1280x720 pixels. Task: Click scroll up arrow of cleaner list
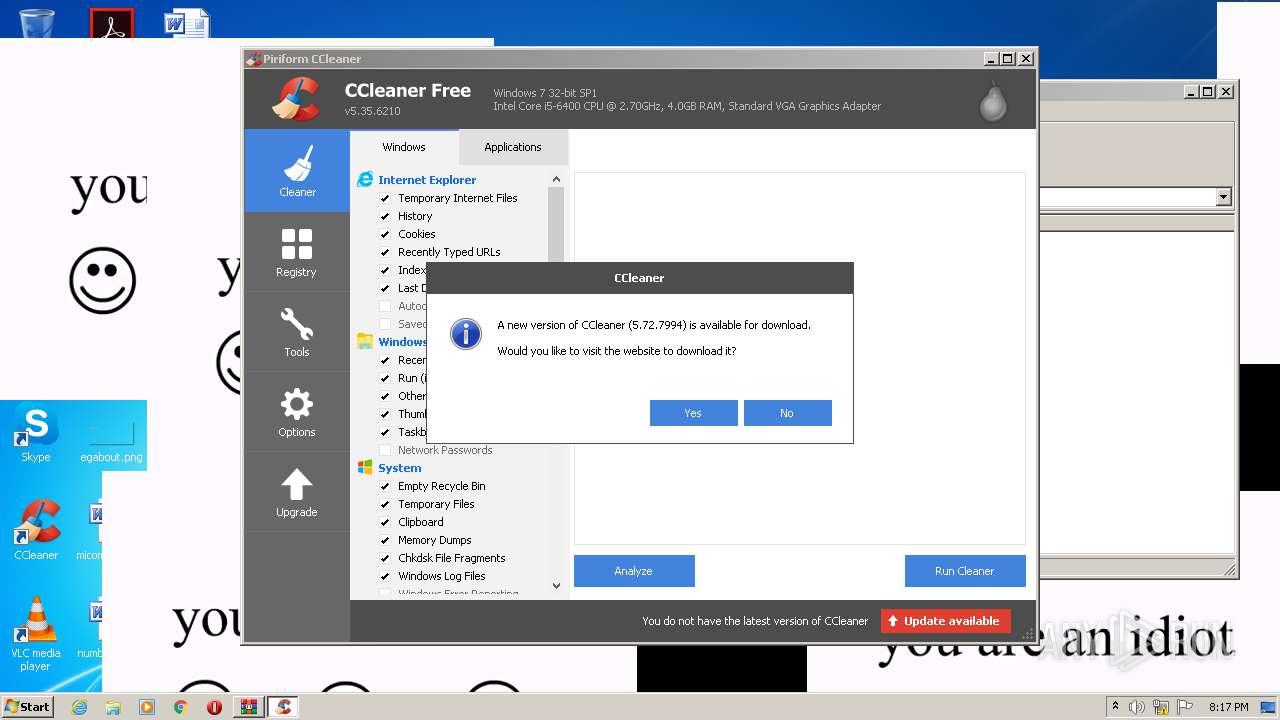coord(556,180)
